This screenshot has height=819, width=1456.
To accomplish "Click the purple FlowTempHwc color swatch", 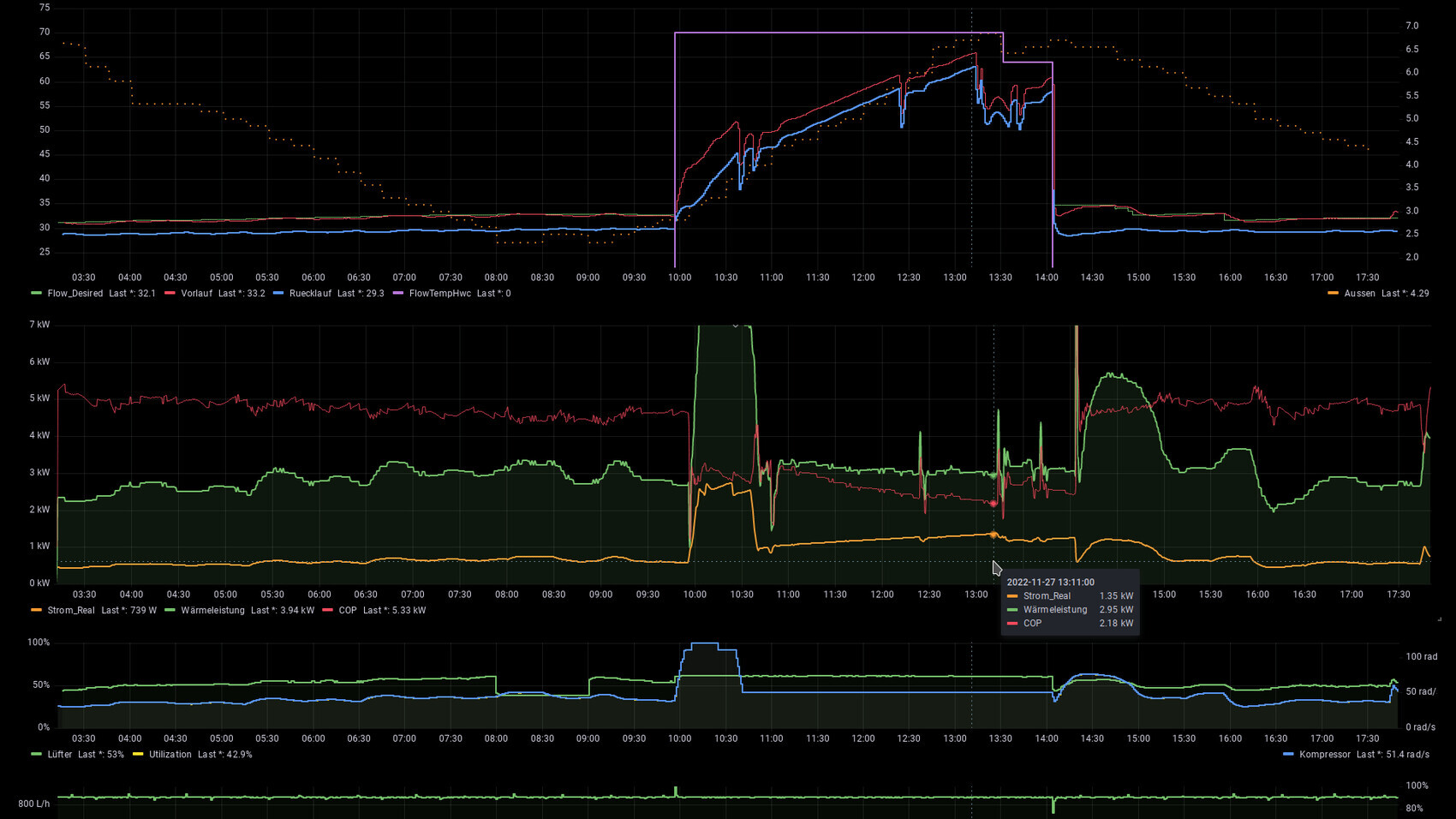I will (397, 294).
